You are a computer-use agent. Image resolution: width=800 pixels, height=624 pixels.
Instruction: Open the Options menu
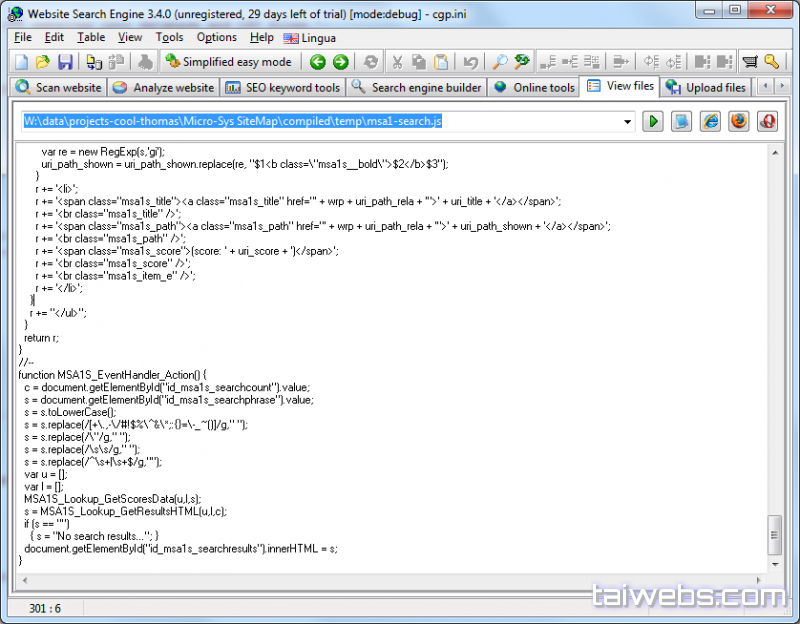216,37
